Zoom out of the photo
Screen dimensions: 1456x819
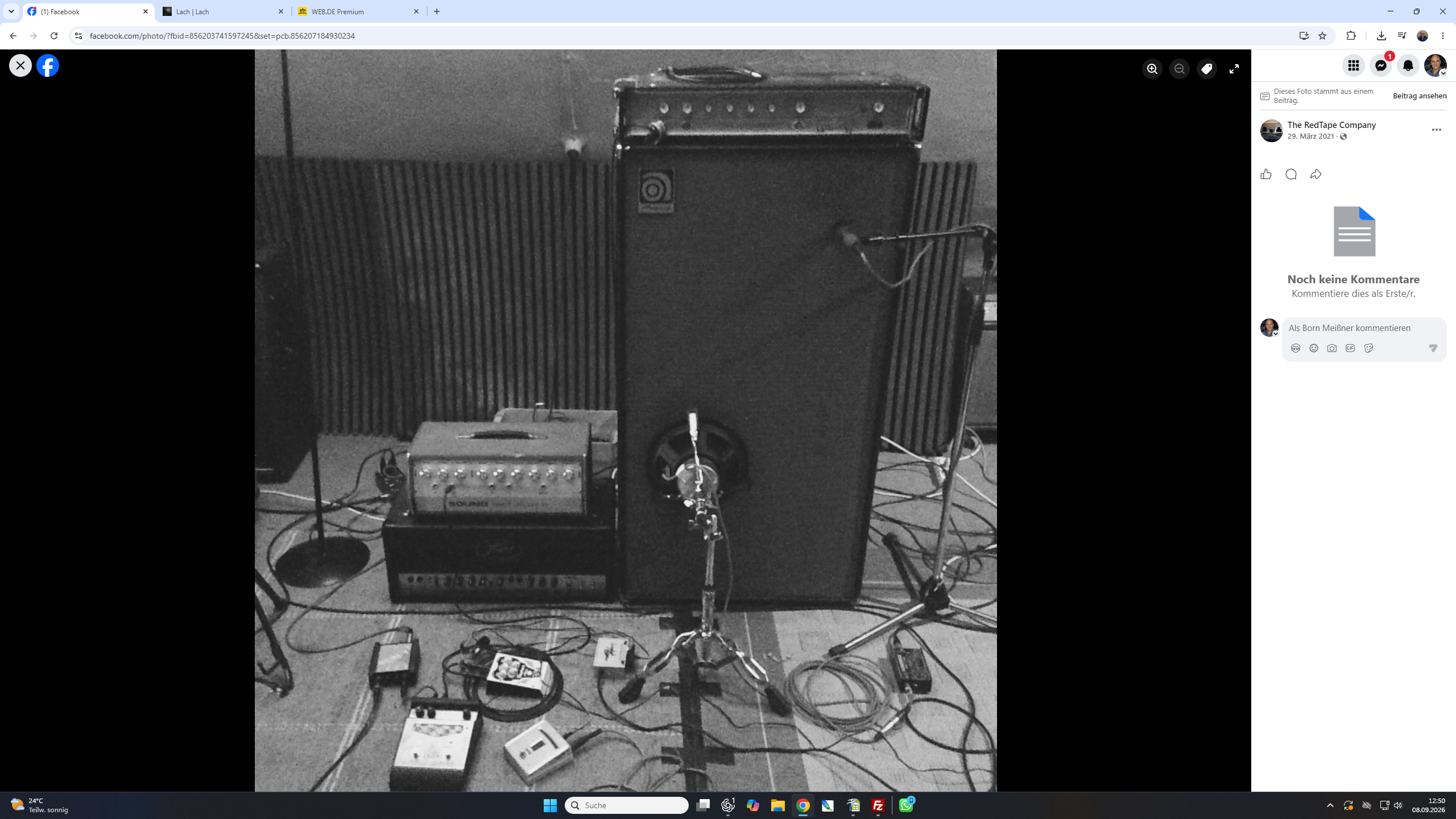coord(1180,69)
